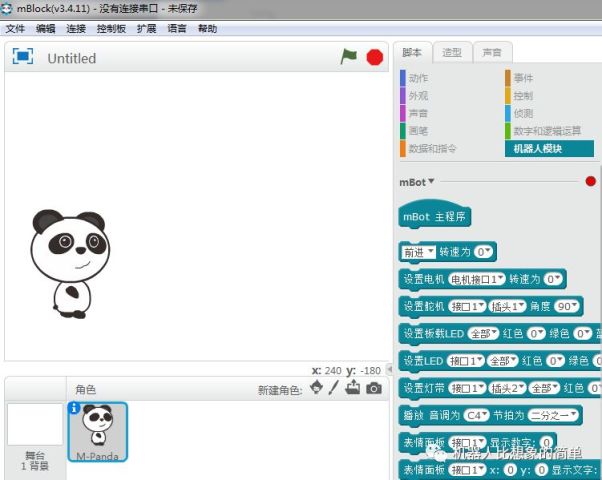602x480 pixels.
Task: Open the 连接 menu
Action: tap(76, 29)
